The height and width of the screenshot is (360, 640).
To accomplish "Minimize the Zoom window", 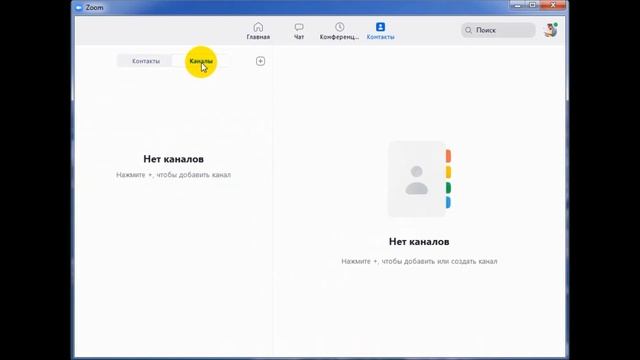I will tap(517, 5).
